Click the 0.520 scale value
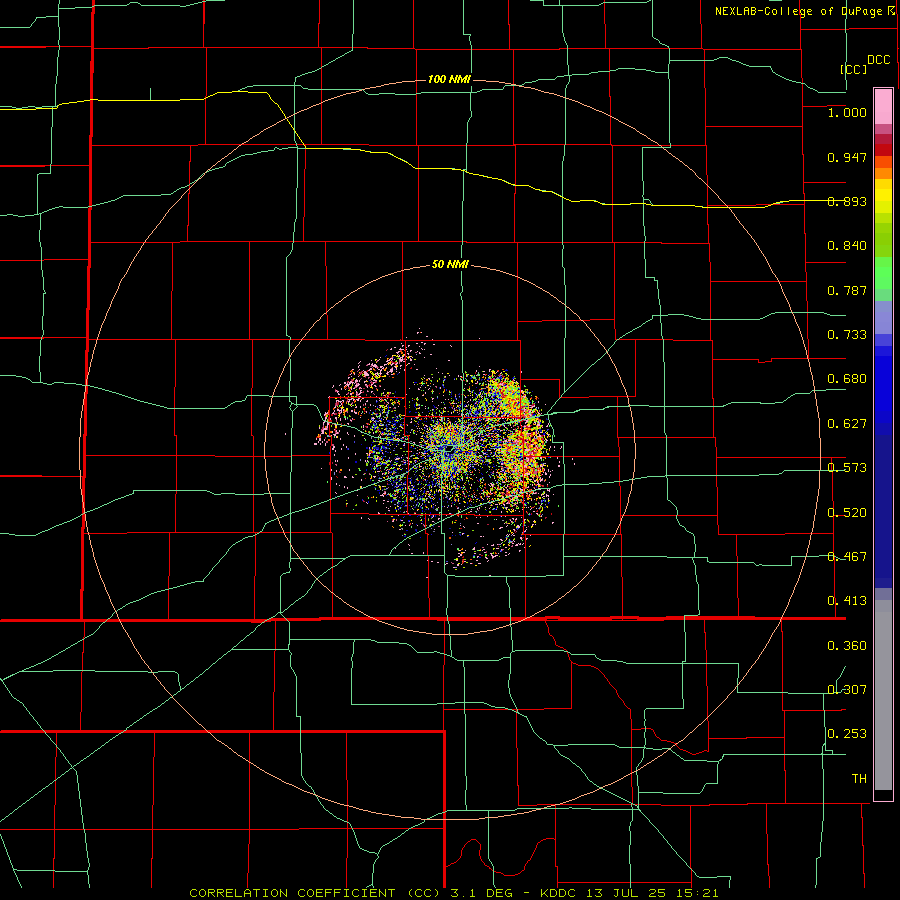The width and height of the screenshot is (900, 900). (x=847, y=513)
